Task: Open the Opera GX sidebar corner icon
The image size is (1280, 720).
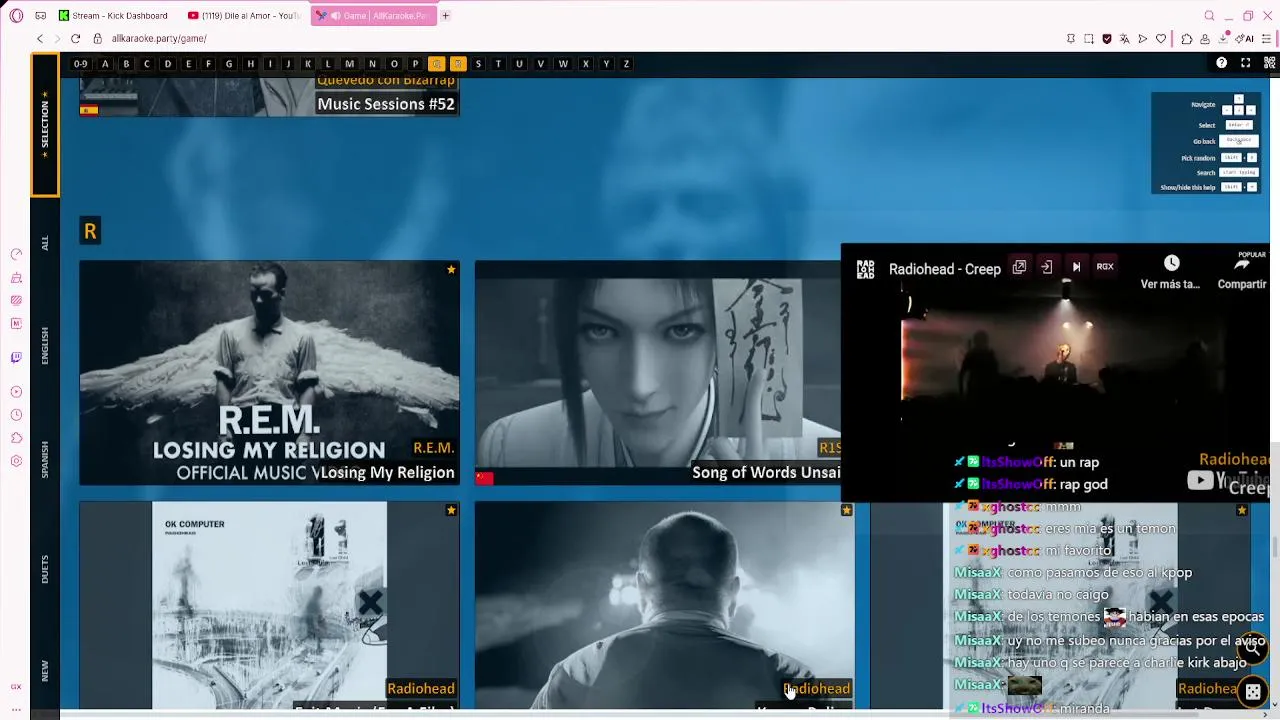Action: point(16,687)
